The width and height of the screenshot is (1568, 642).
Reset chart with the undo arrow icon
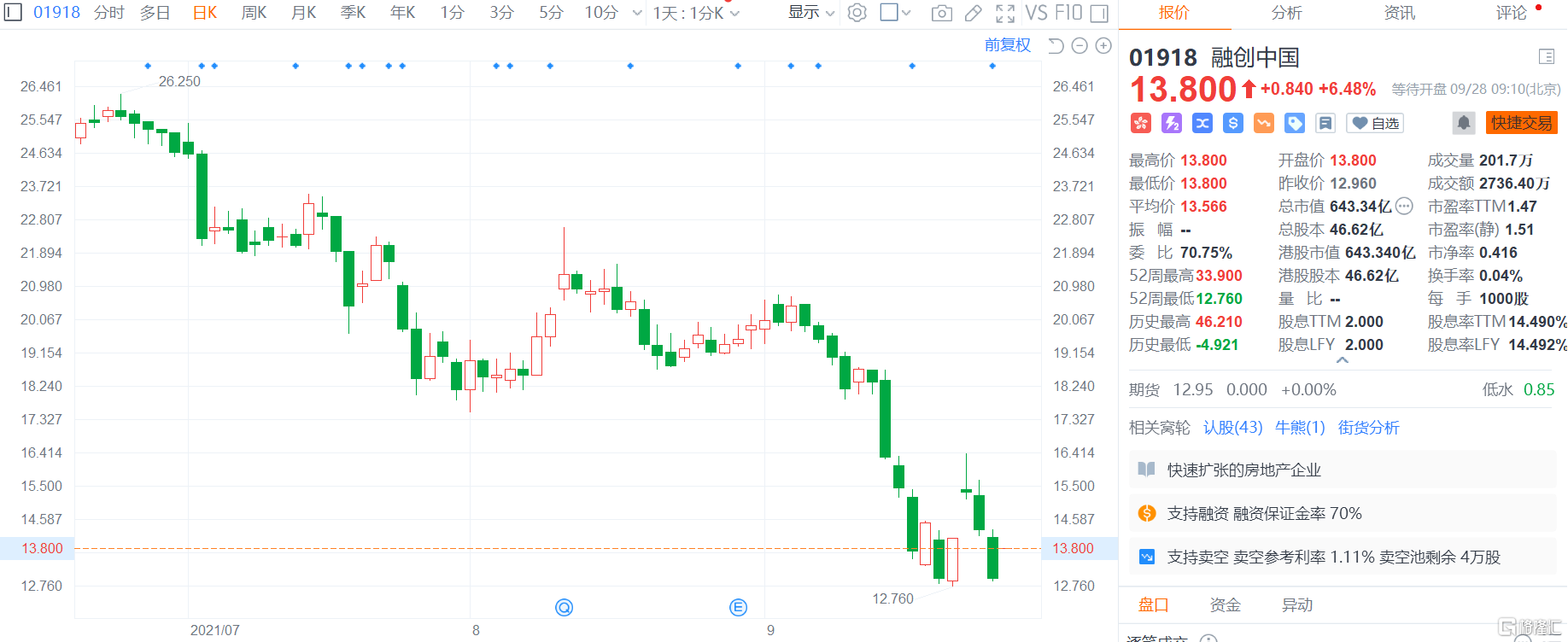click(x=1056, y=46)
